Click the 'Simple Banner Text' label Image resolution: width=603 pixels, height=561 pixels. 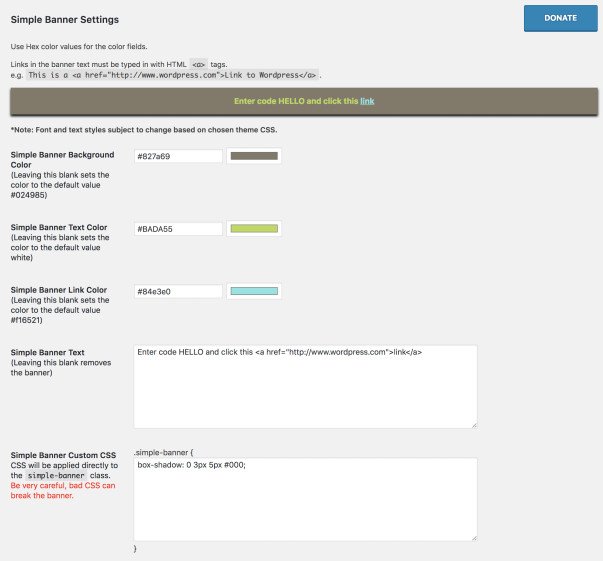[x=47, y=353]
